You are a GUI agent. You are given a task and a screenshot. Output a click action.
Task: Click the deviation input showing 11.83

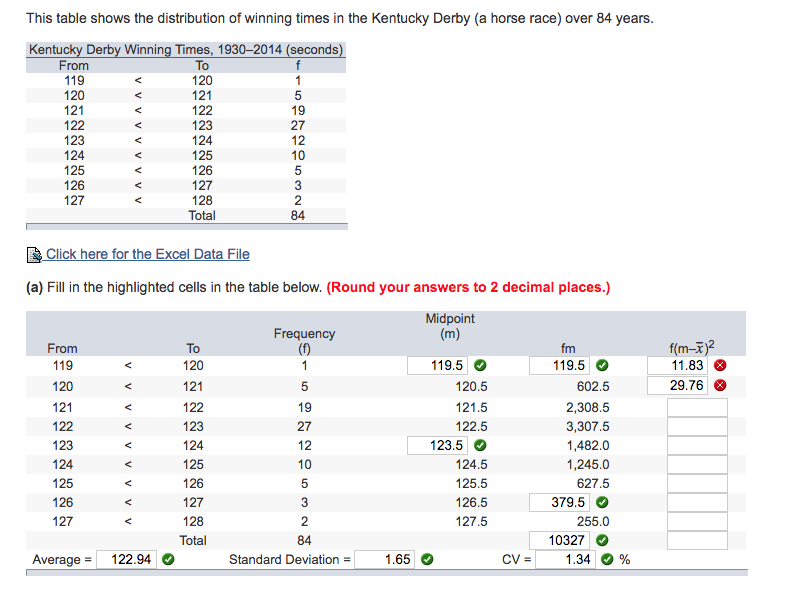click(677, 365)
